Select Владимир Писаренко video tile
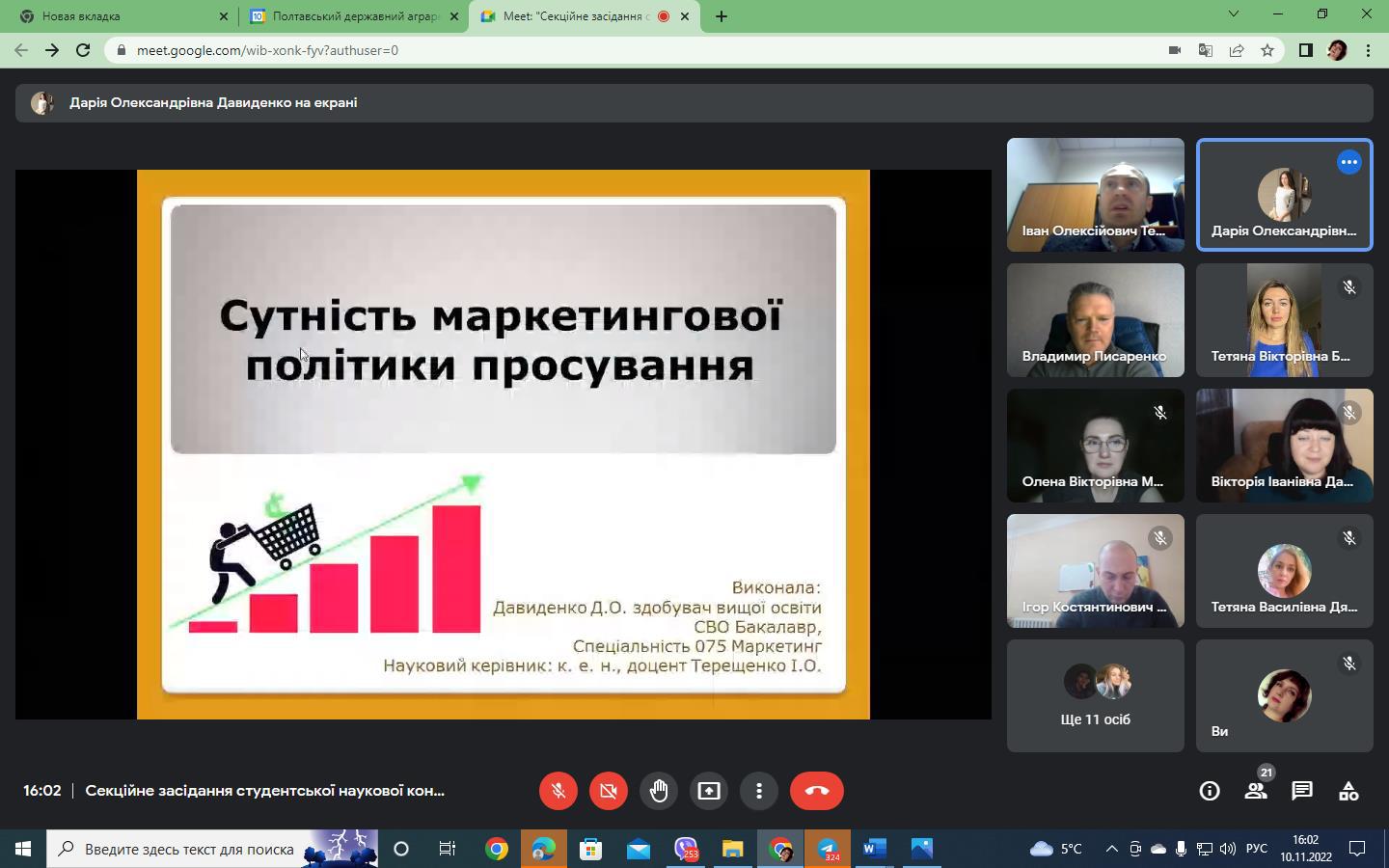Image resolution: width=1389 pixels, height=868 pixels. tap(1096, 320)
